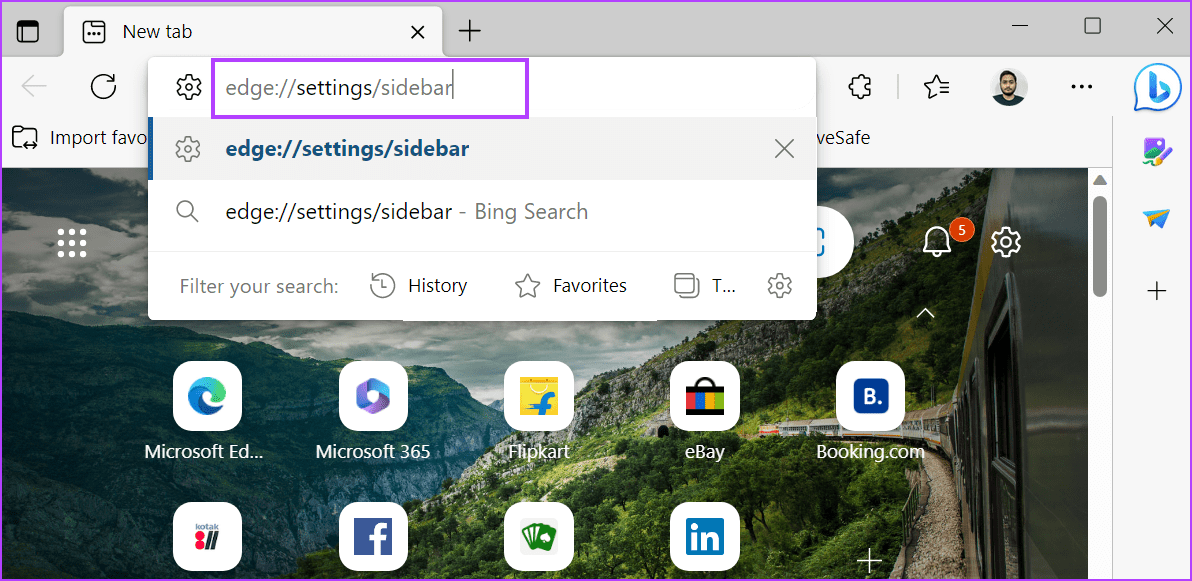The image size is (1192, 581).
Task: Open the new tab page settings gear
Action: (x=1005, y=241)
